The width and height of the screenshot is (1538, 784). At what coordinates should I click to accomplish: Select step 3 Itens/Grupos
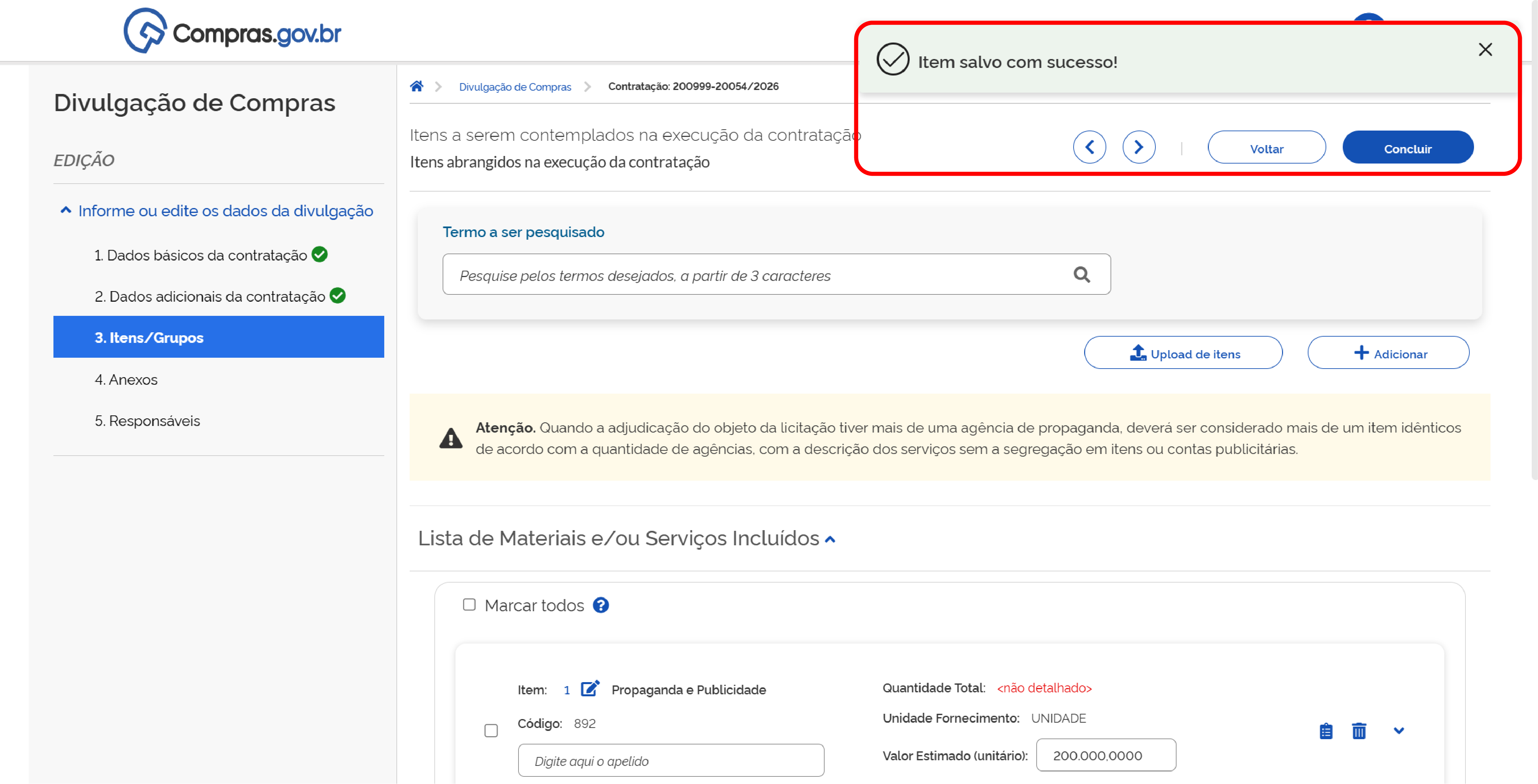(219, 337)
